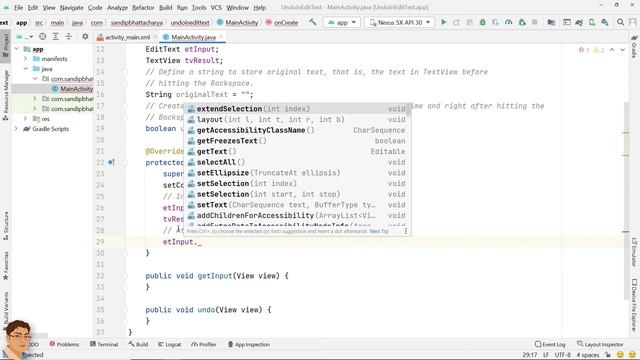Click the Attach Debugger to process icon
The width and height of the screenshot is (640, 360).
(522, 22)
